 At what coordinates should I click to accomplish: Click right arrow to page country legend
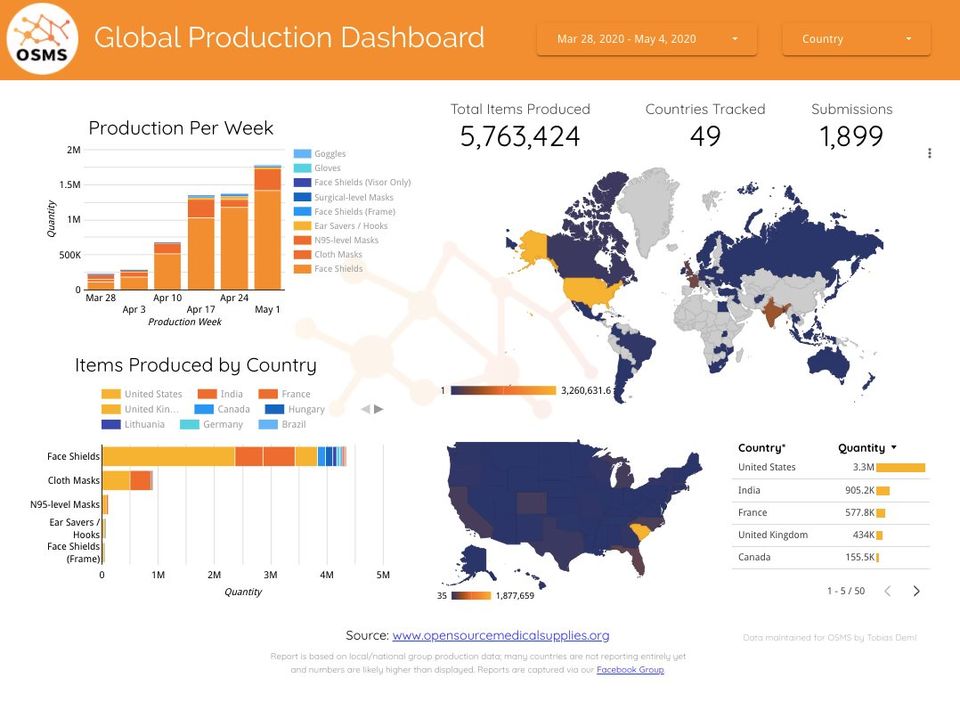[x=380, y=408]
